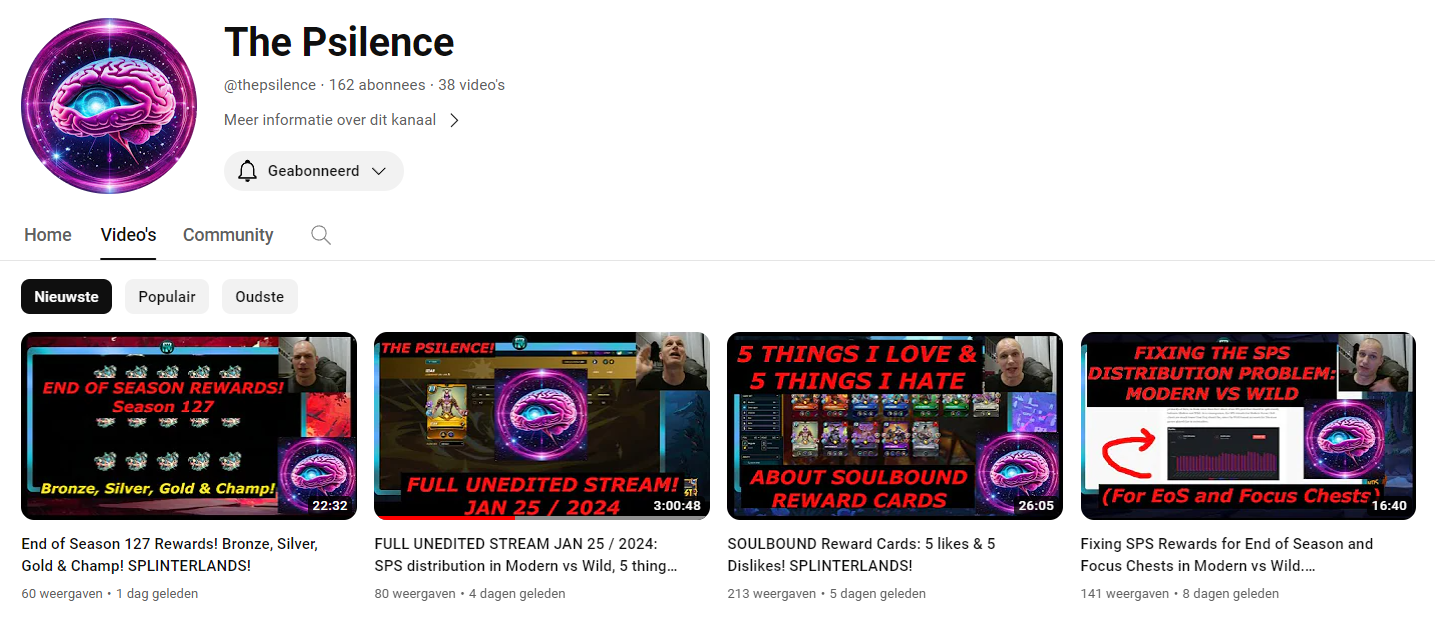This screenshot has width=1435, height=623.
Task: Open Meer informatie over dit kanaal
Action: [x=330, y=120]
